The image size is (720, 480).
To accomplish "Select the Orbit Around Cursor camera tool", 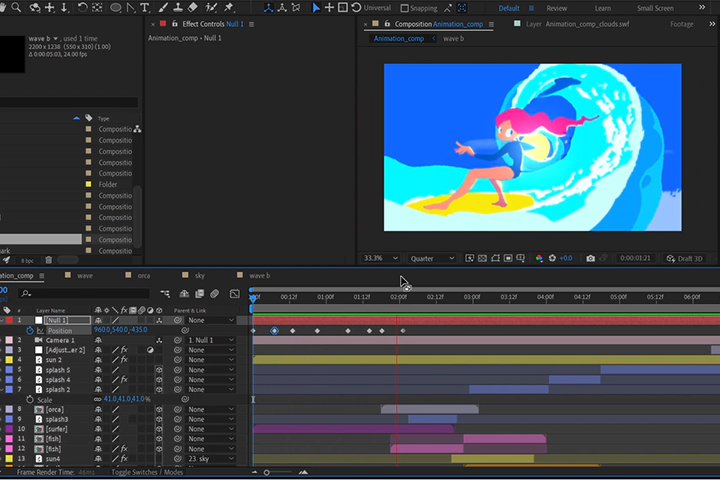I will (34, 7).
